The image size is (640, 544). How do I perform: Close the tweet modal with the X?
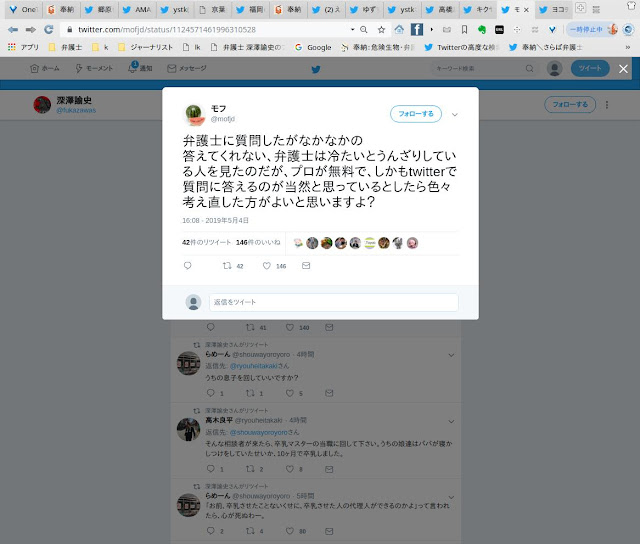[623, 69]
